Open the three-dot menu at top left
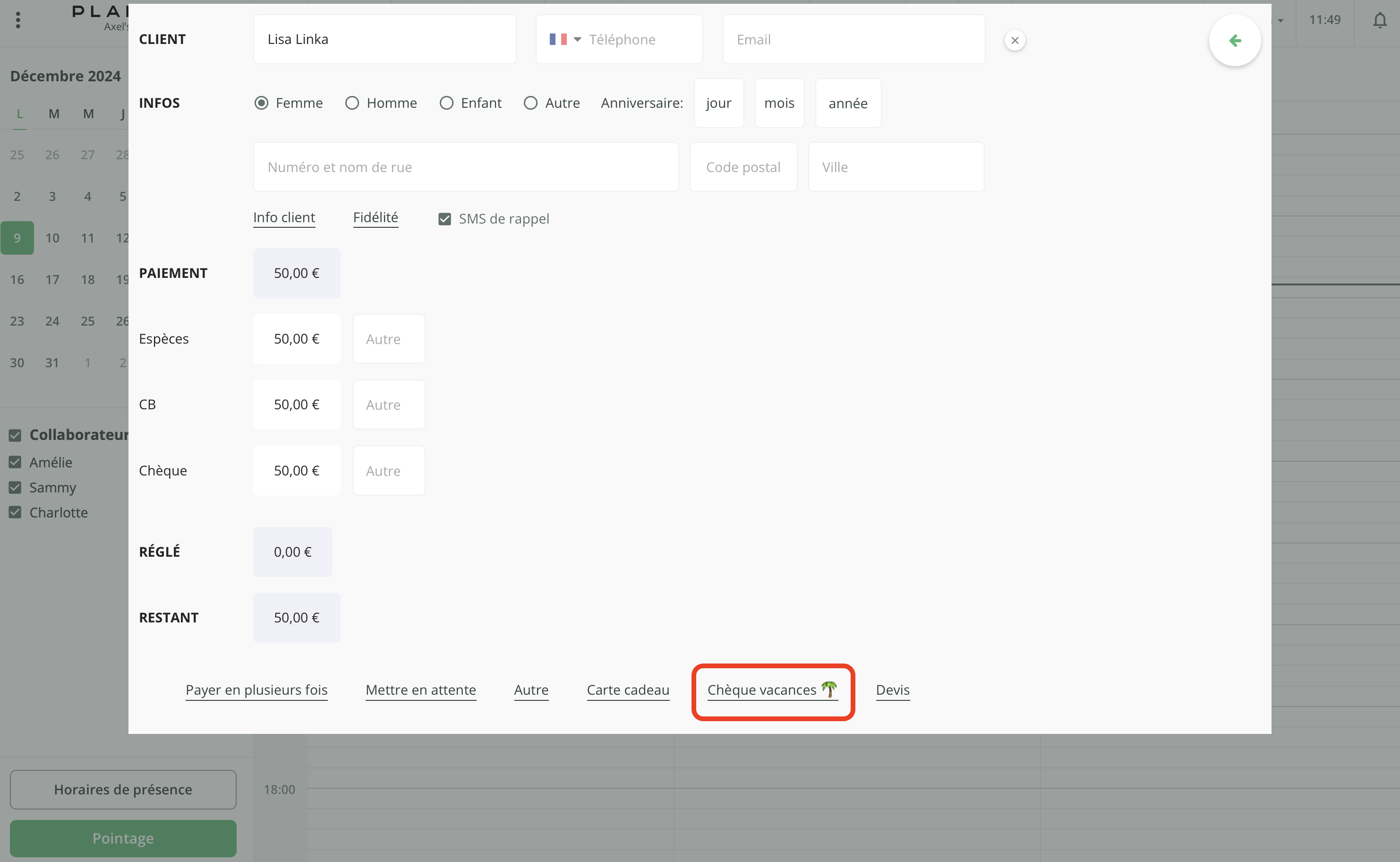The width and height of the screenshot is (1400, 862). 18,20
